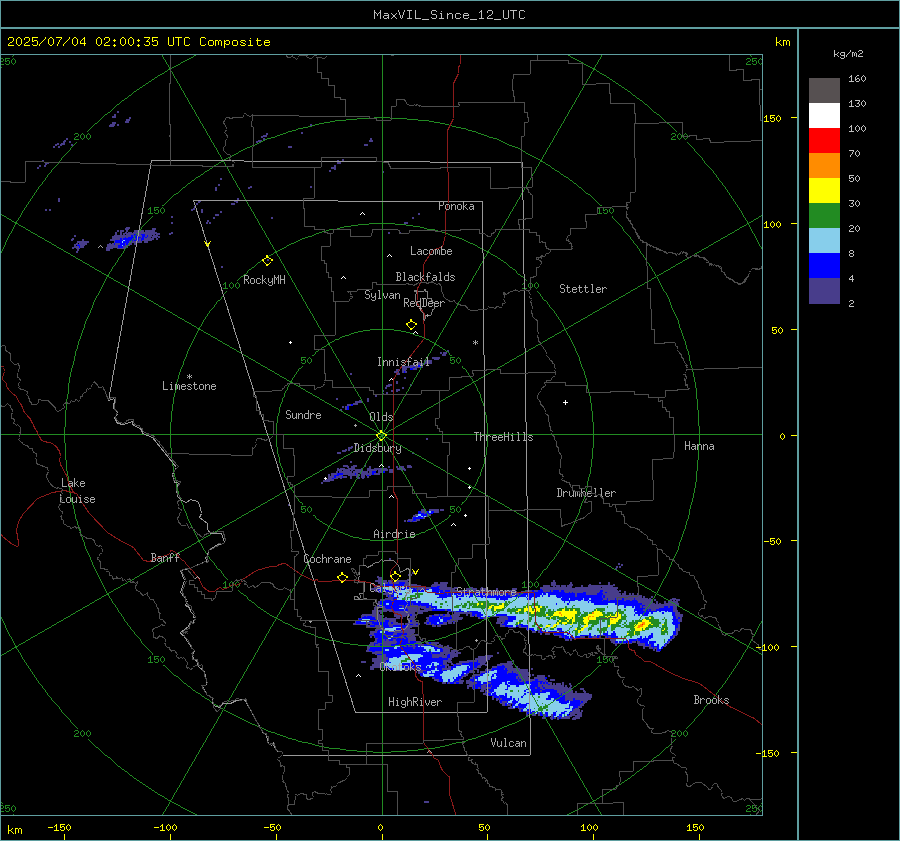Select the white 100–130 legend swatch
The height and width of the screenshot is (841, 900).
coord(824,116)
